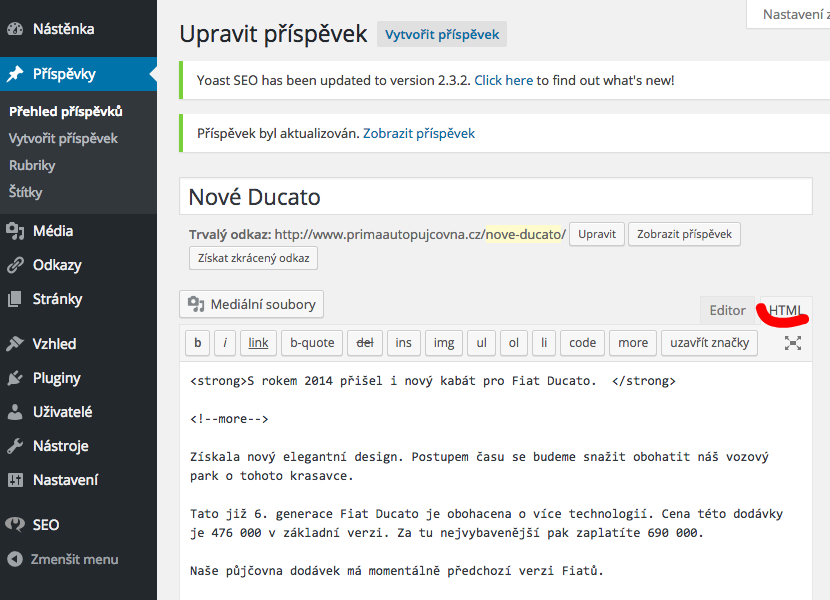Open the SEO menu

click(x=78, y=525)
